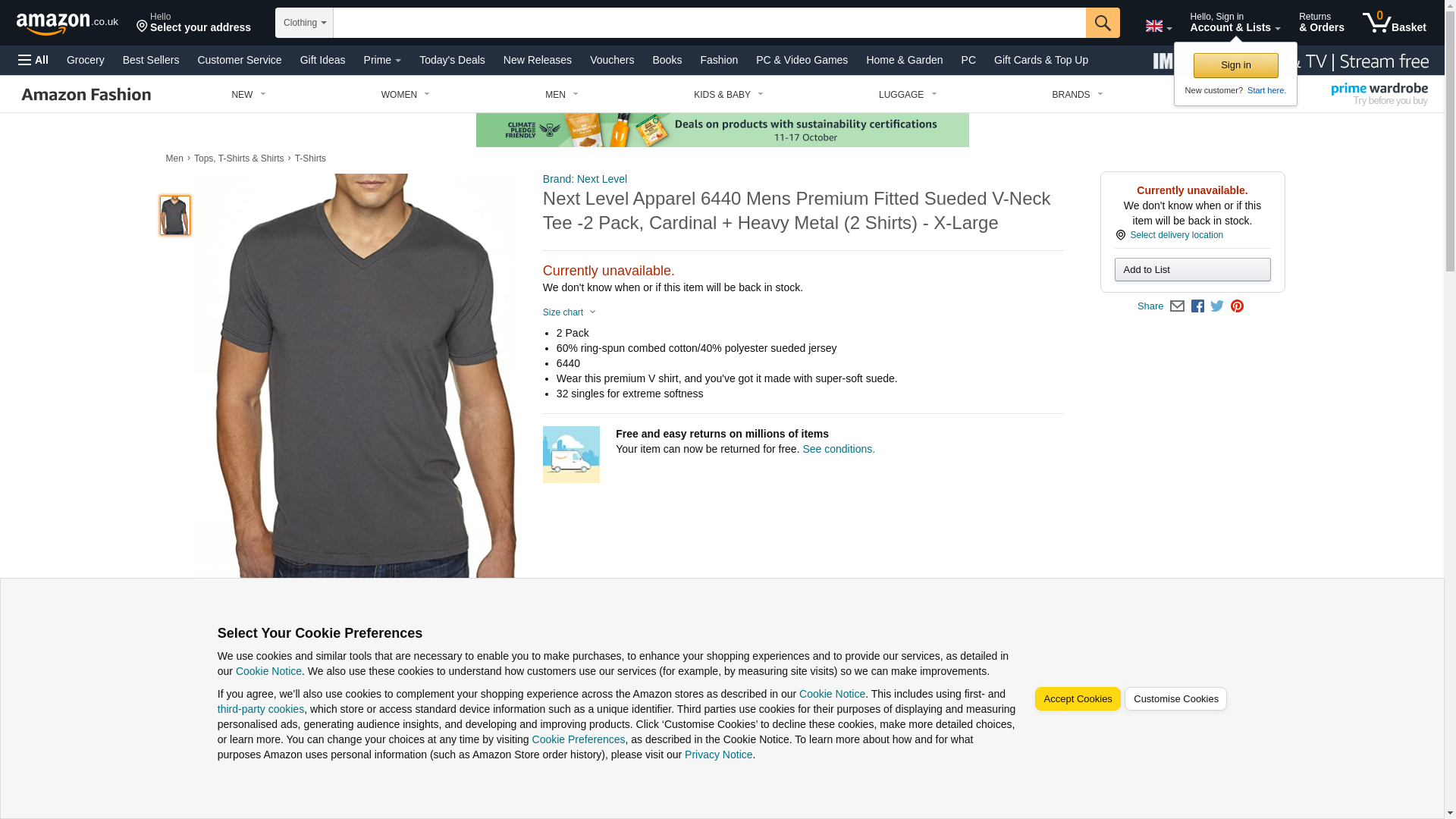
Task: Open the Prime dropdown in navigation
Action: click(382, 60)
